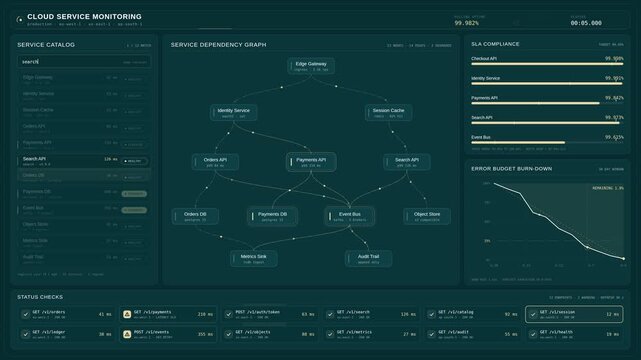Image resolution: width=641 pixels, height=360 pixels.
Task: Toggle the GET /v1/ledger status checkbox
Action: pos(26,334)
